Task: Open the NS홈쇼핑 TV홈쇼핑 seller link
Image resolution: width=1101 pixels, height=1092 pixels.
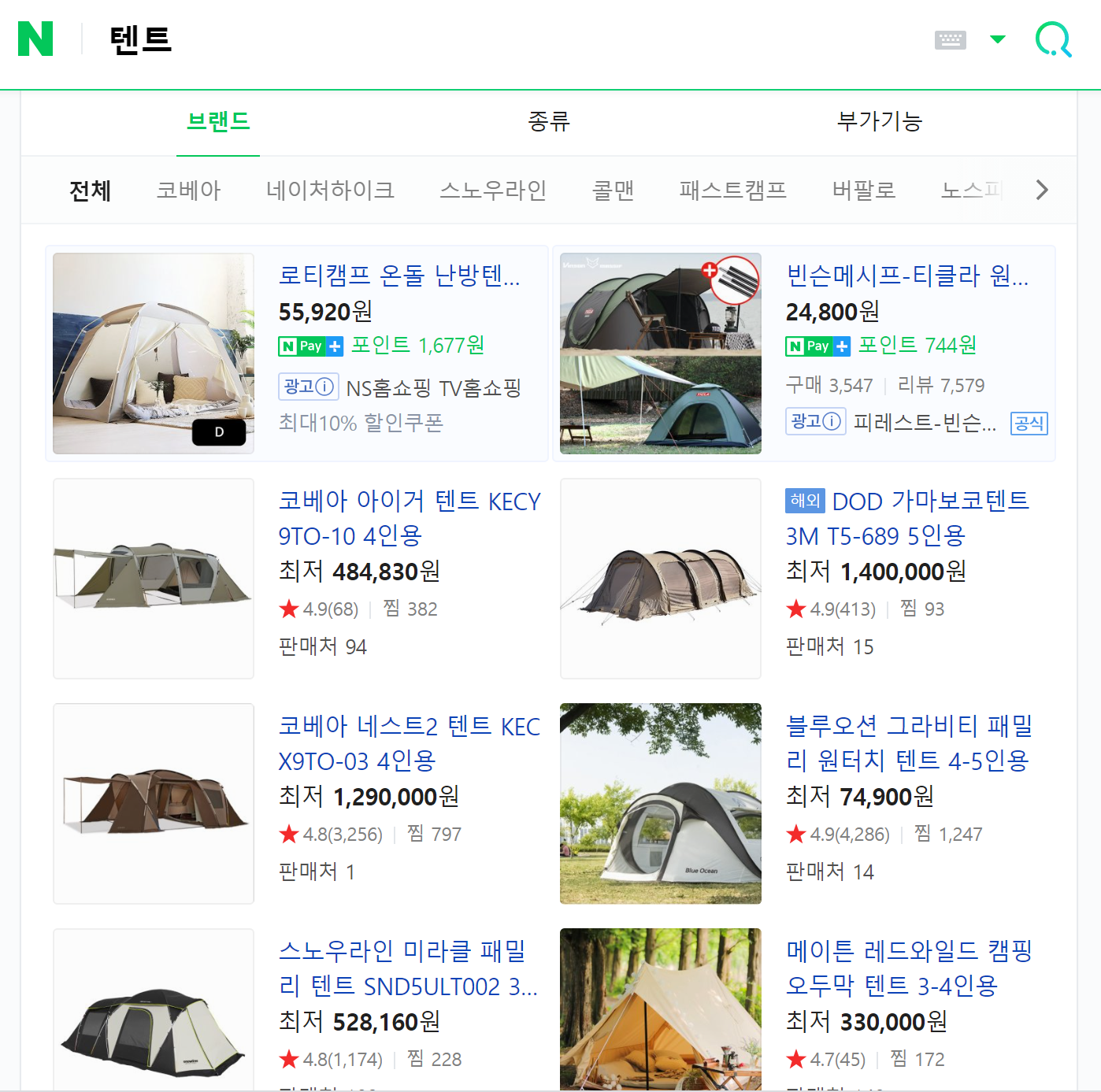Action: (x=434, y=388)
